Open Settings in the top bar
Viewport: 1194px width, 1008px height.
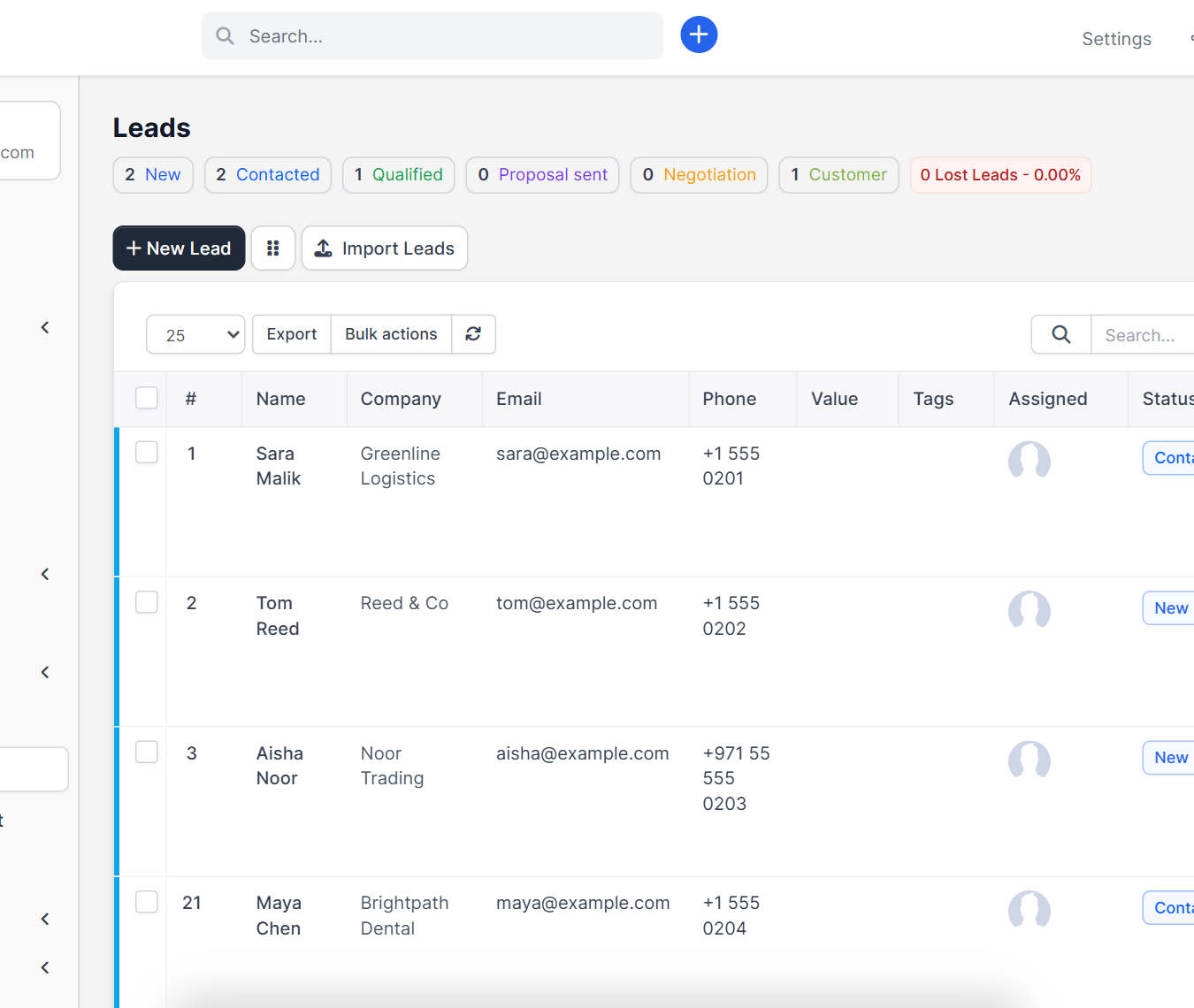(1116, 39)
